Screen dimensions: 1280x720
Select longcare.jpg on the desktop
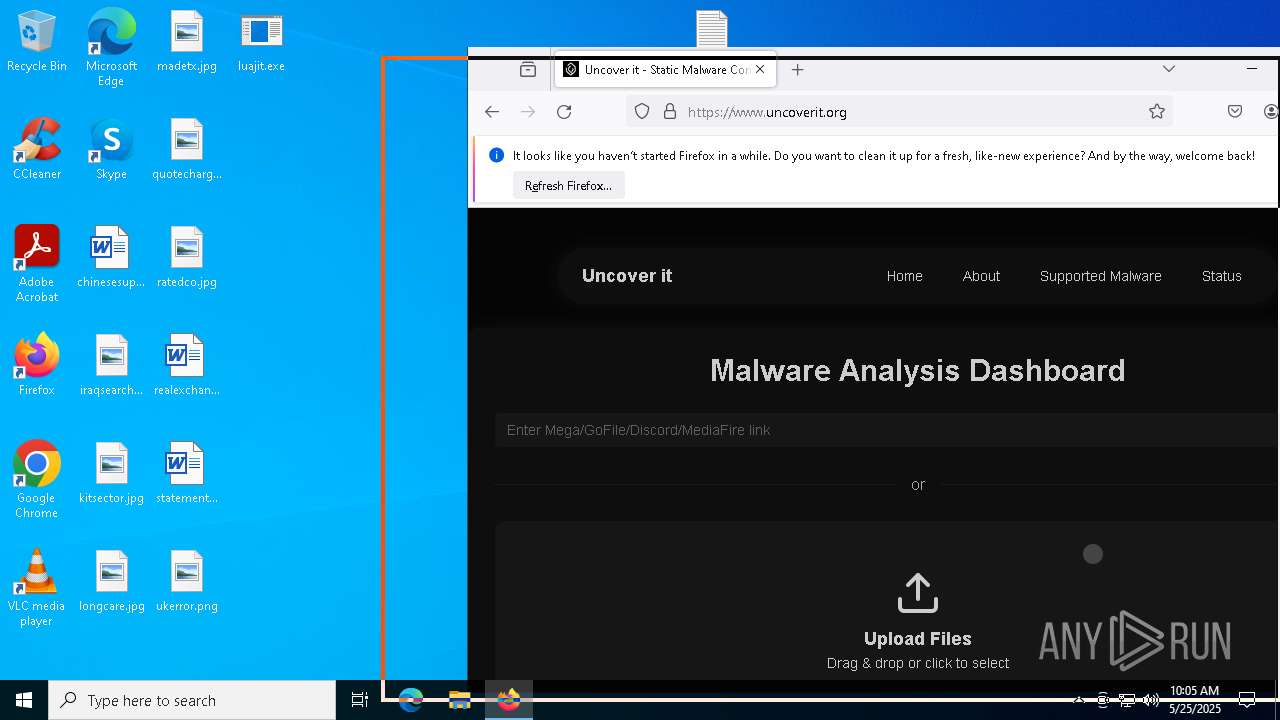coord(111,582)
